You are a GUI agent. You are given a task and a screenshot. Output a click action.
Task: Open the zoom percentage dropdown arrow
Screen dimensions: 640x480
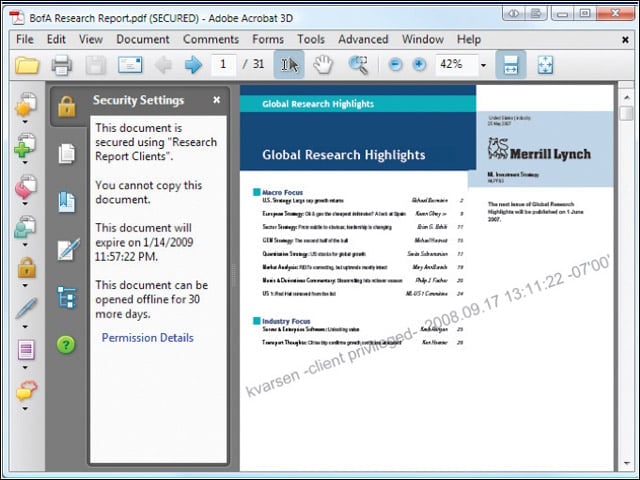tap(483, 65)
